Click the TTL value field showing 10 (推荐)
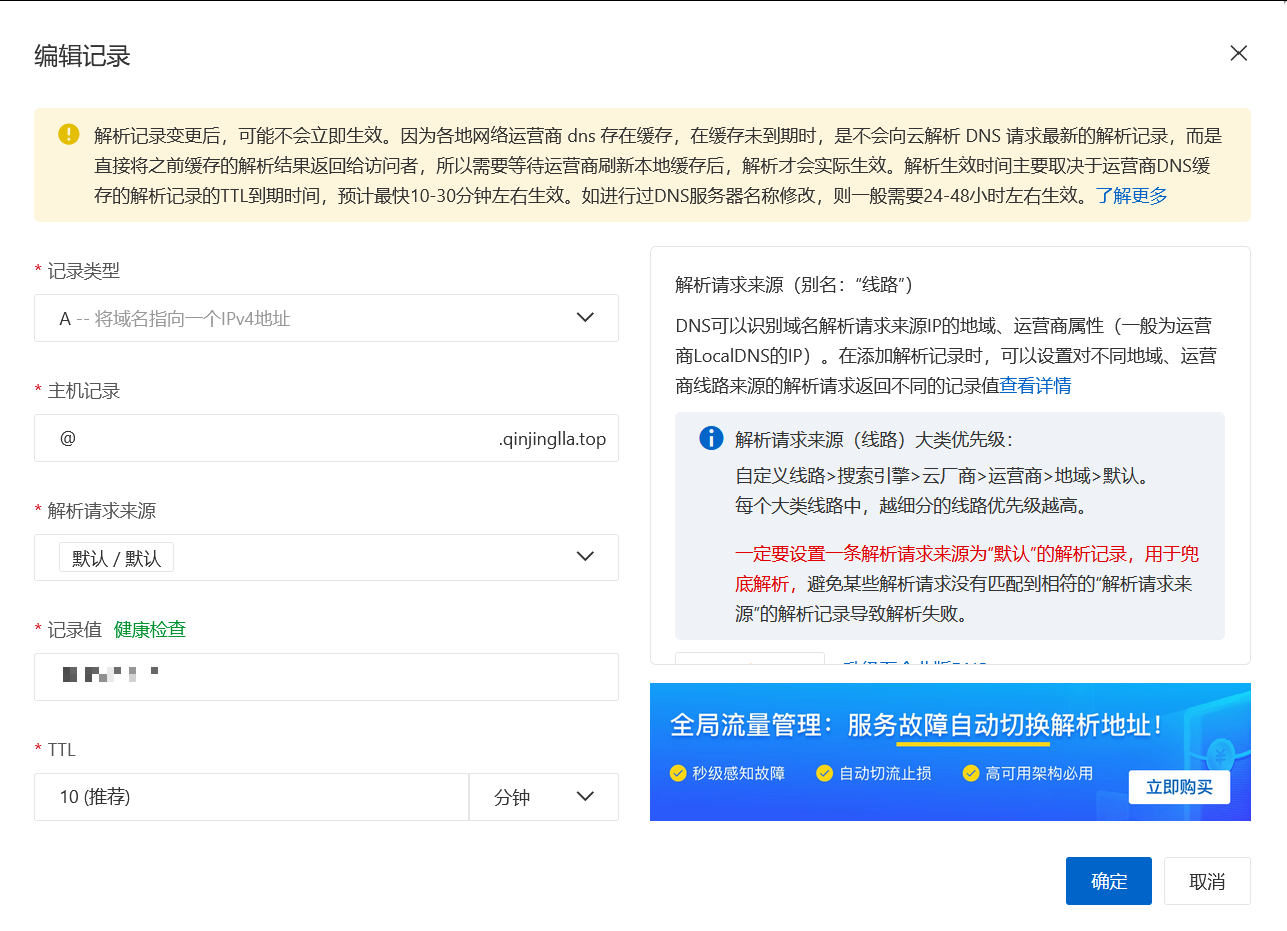Screen dimensions: 1287x931 (x=250, y=797)
